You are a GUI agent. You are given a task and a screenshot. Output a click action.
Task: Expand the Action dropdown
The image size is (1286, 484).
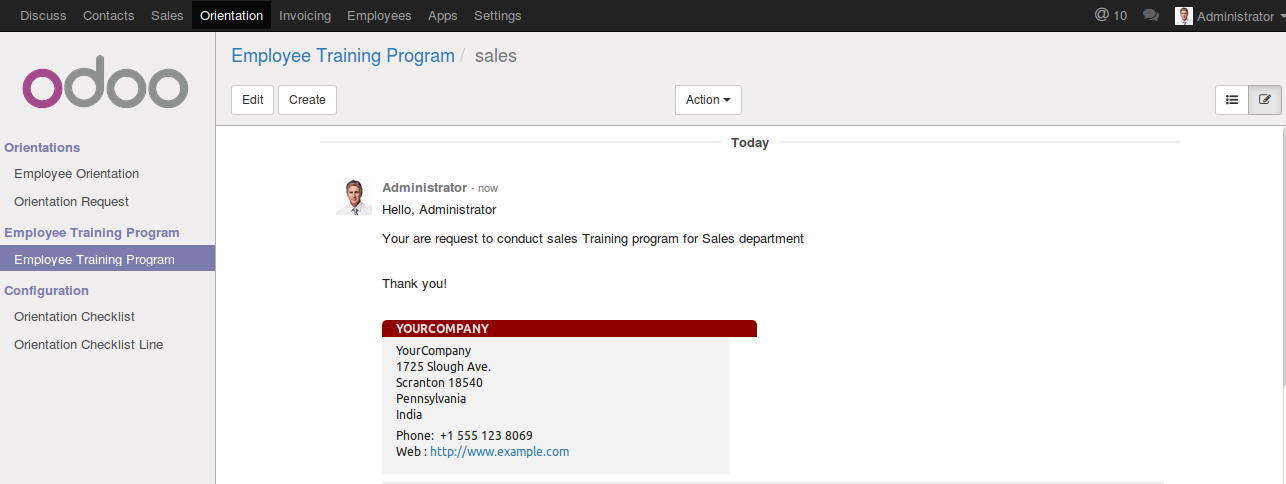pos(708,100)
